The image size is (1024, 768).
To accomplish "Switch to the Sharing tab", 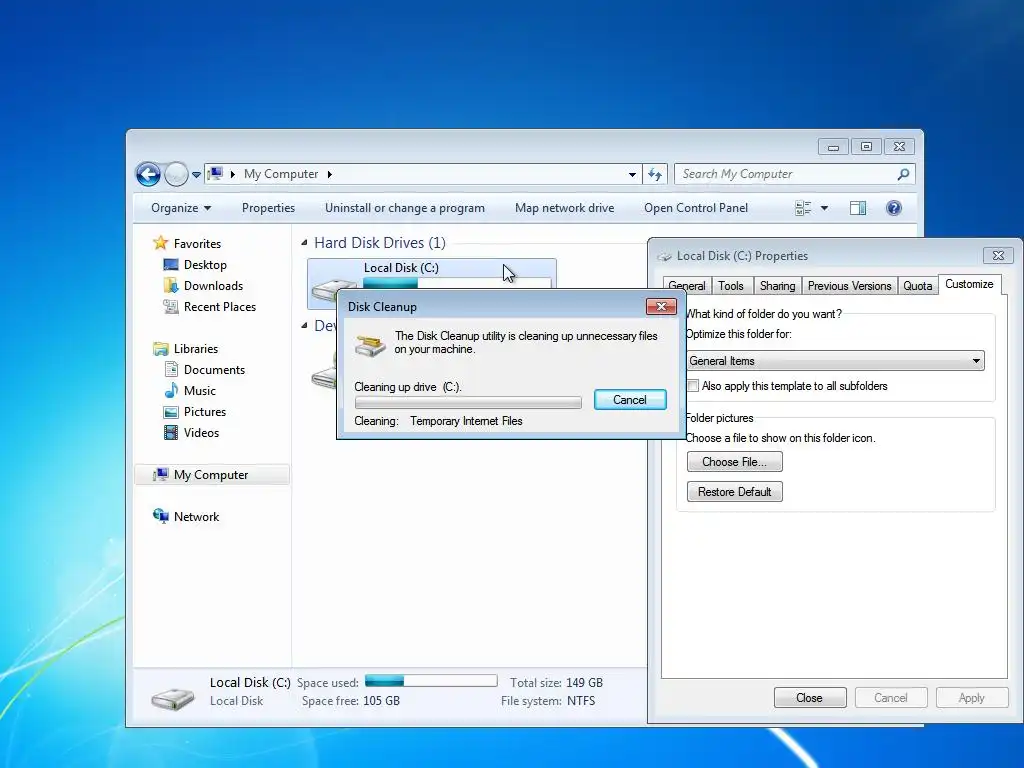I will pyautogui.click(x=777, y=286).
